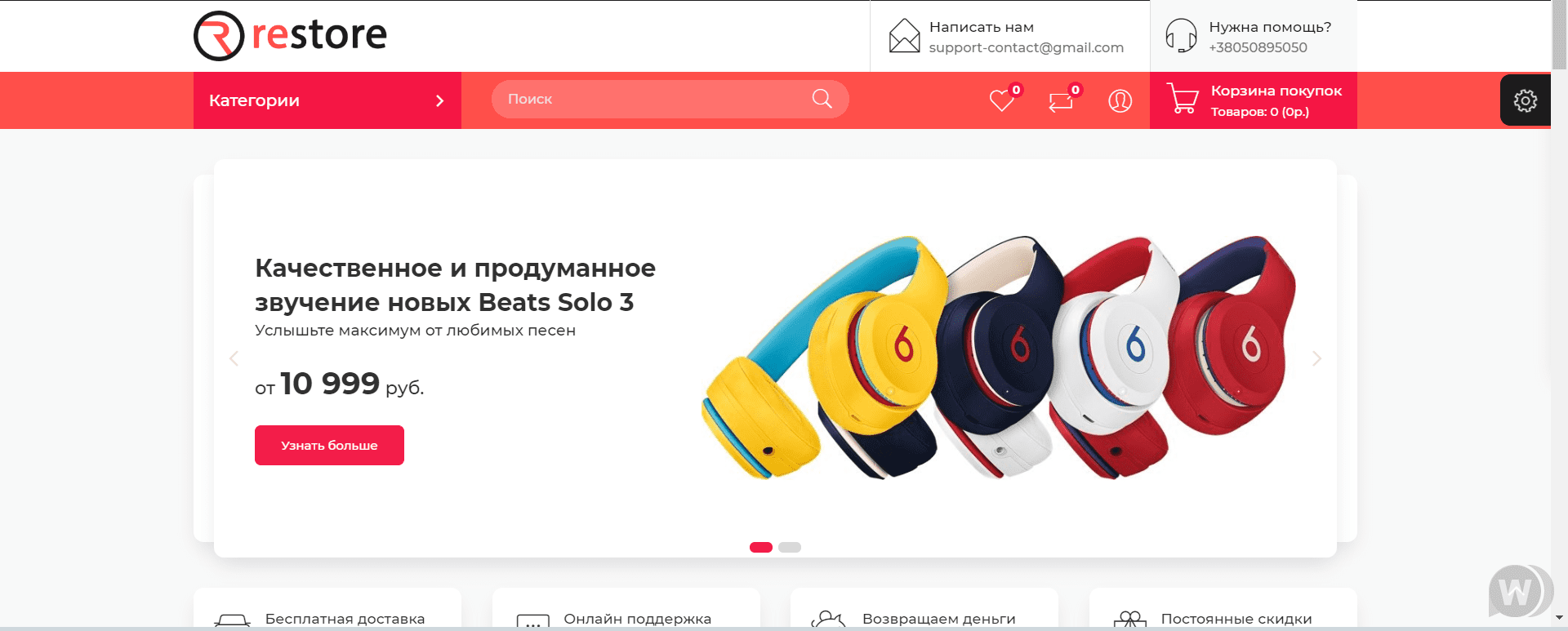
Task: Select the first red slider dot
Action: tap(761, 547)
